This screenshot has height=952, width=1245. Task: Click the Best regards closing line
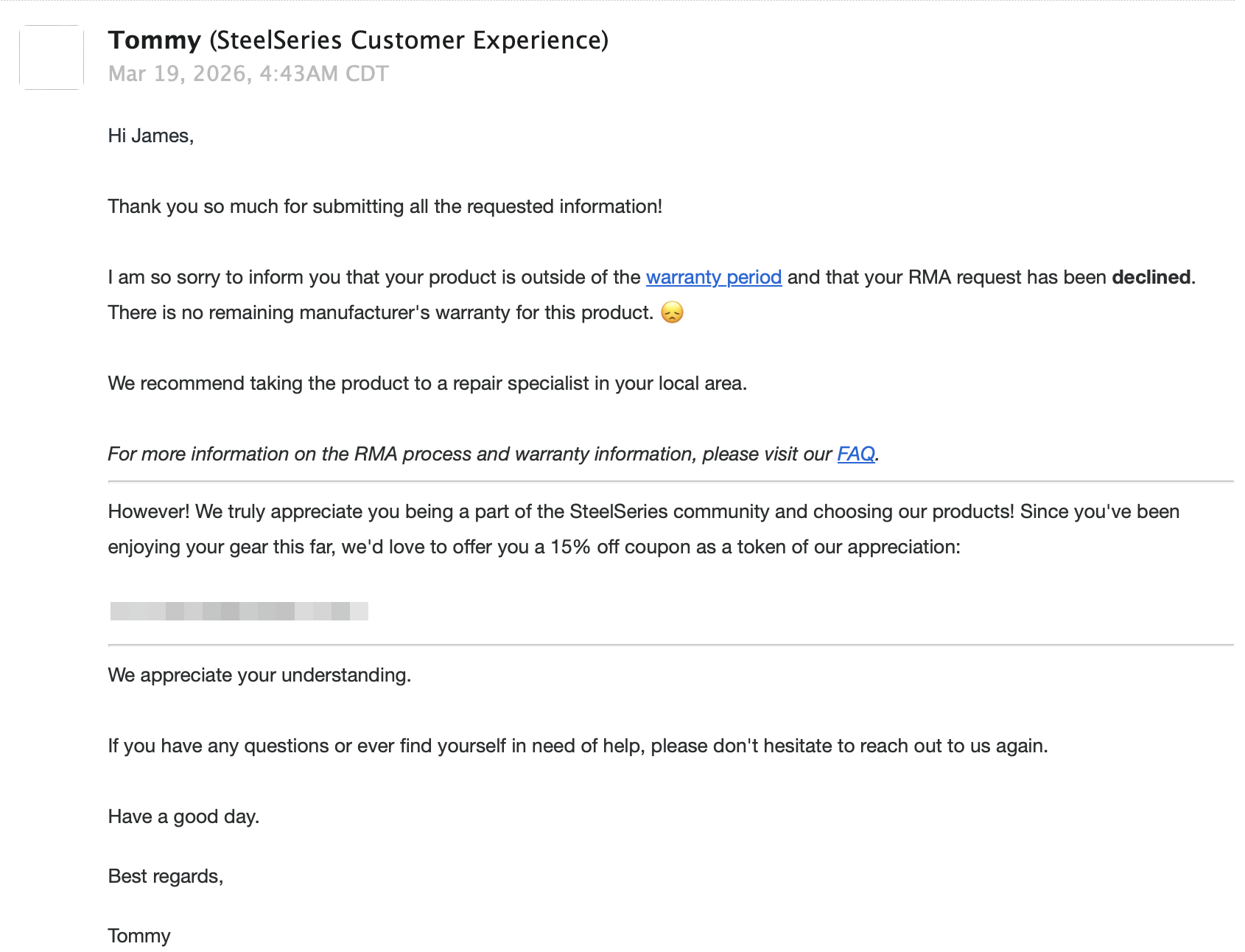(165, 876)
